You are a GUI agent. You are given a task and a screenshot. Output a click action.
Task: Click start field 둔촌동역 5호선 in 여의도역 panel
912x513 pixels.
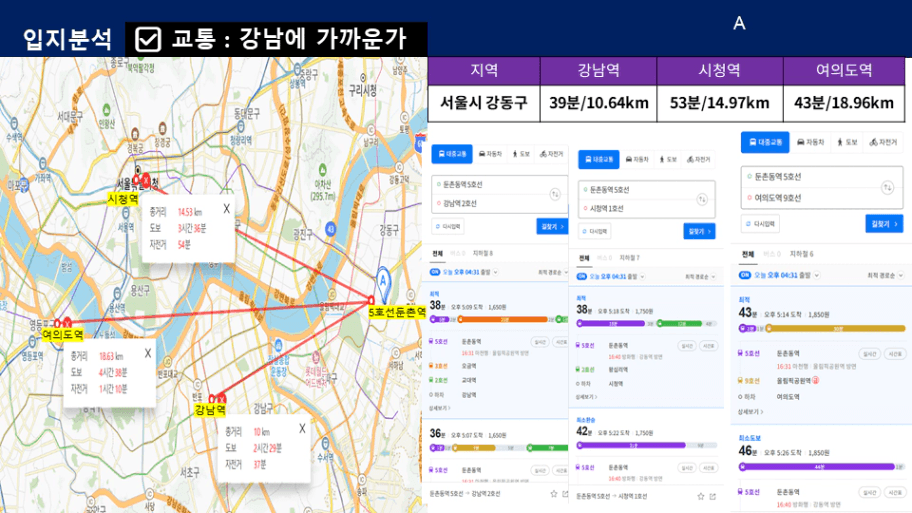822,177
